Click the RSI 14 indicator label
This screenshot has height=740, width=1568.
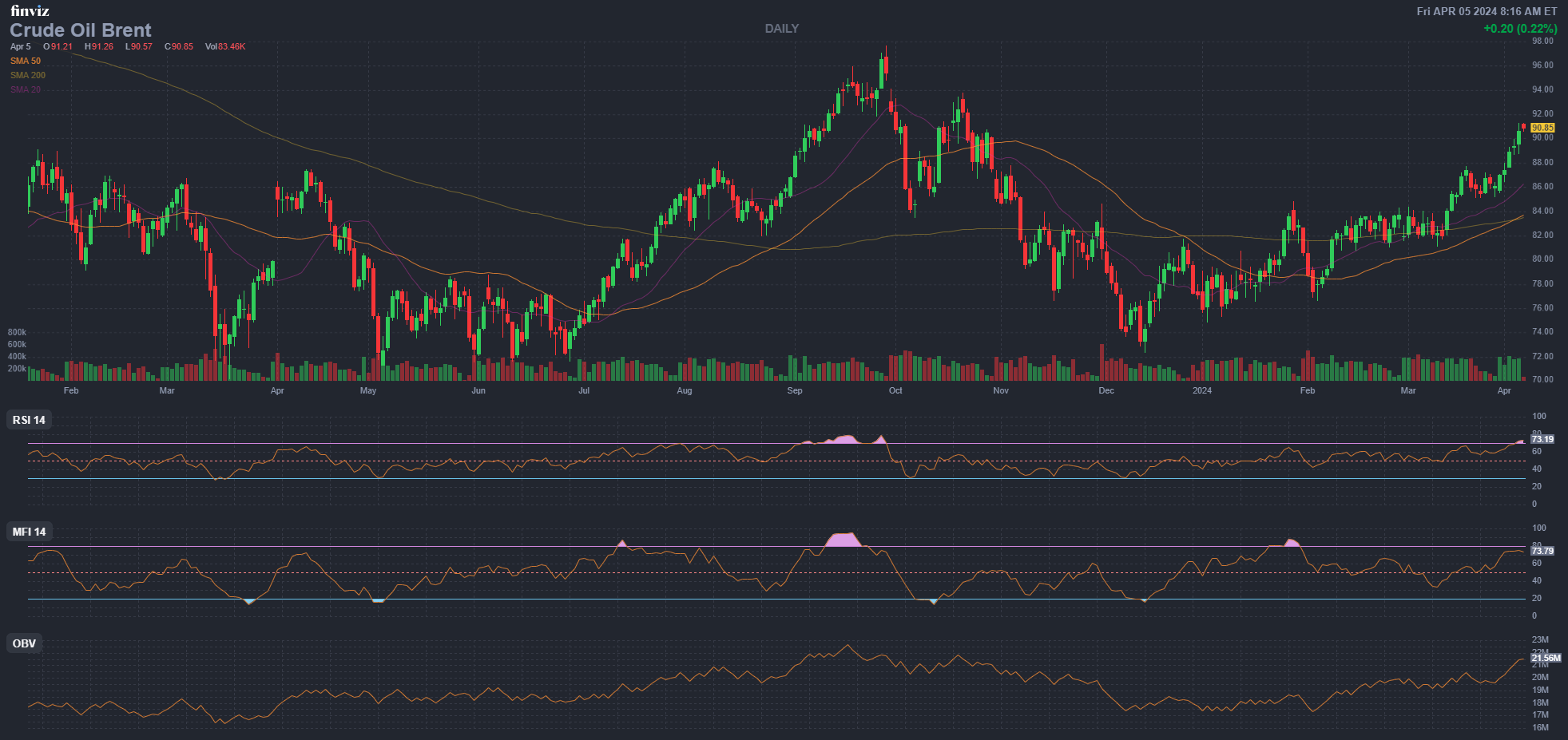[x=29, y=420]
